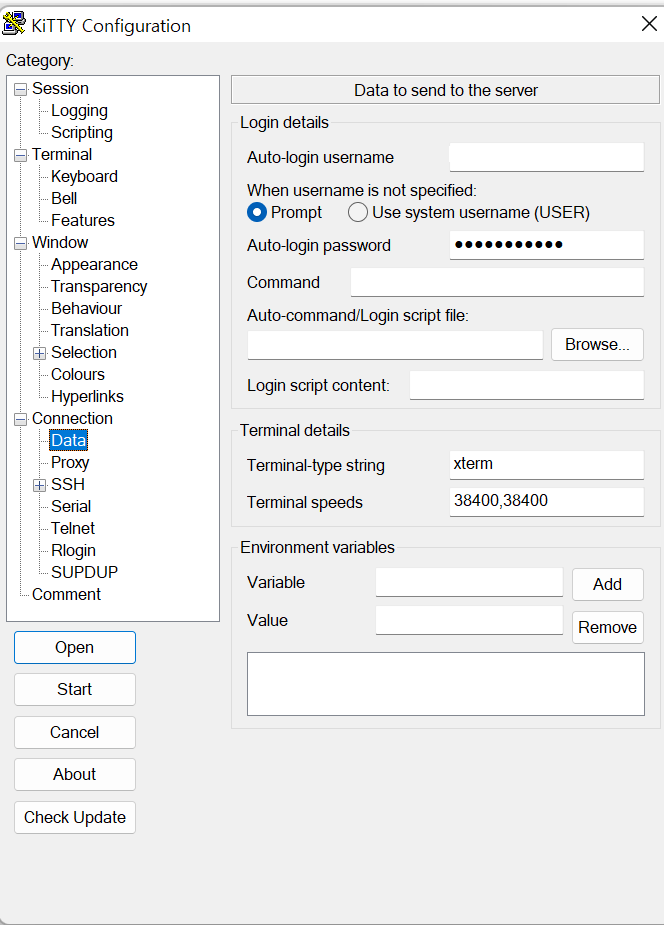
Task: Collapse the Session tree node
Action: (x=21, y=89)
